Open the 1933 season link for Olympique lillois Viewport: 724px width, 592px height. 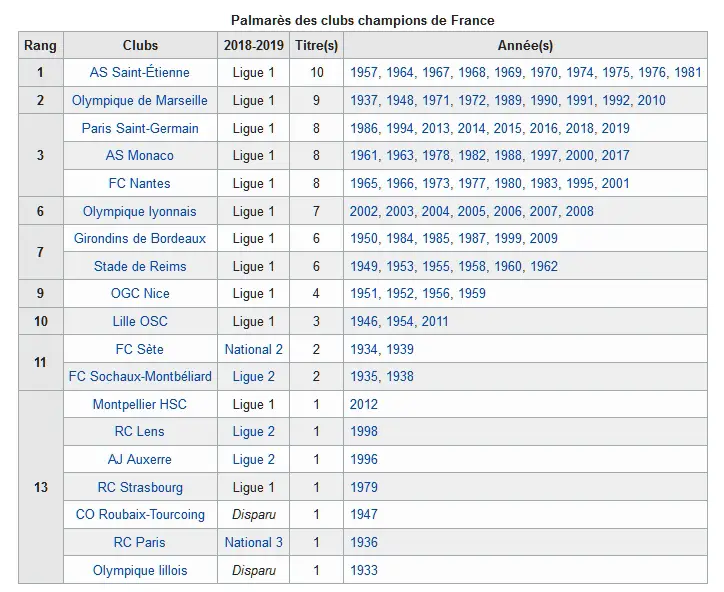click(x=364, y=570)
